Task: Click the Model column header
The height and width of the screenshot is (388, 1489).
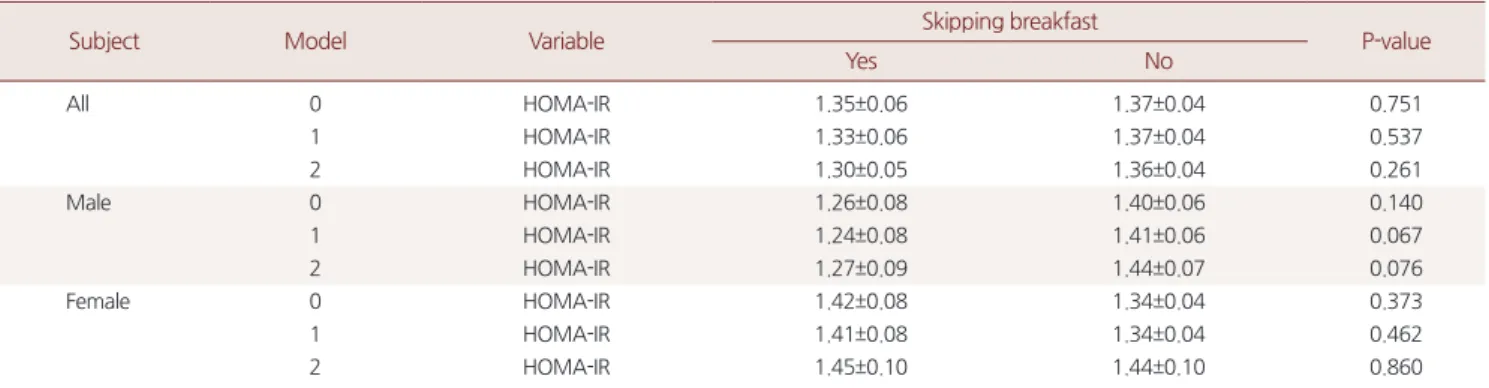Action: pyautogui.click(x=315, y=42)
